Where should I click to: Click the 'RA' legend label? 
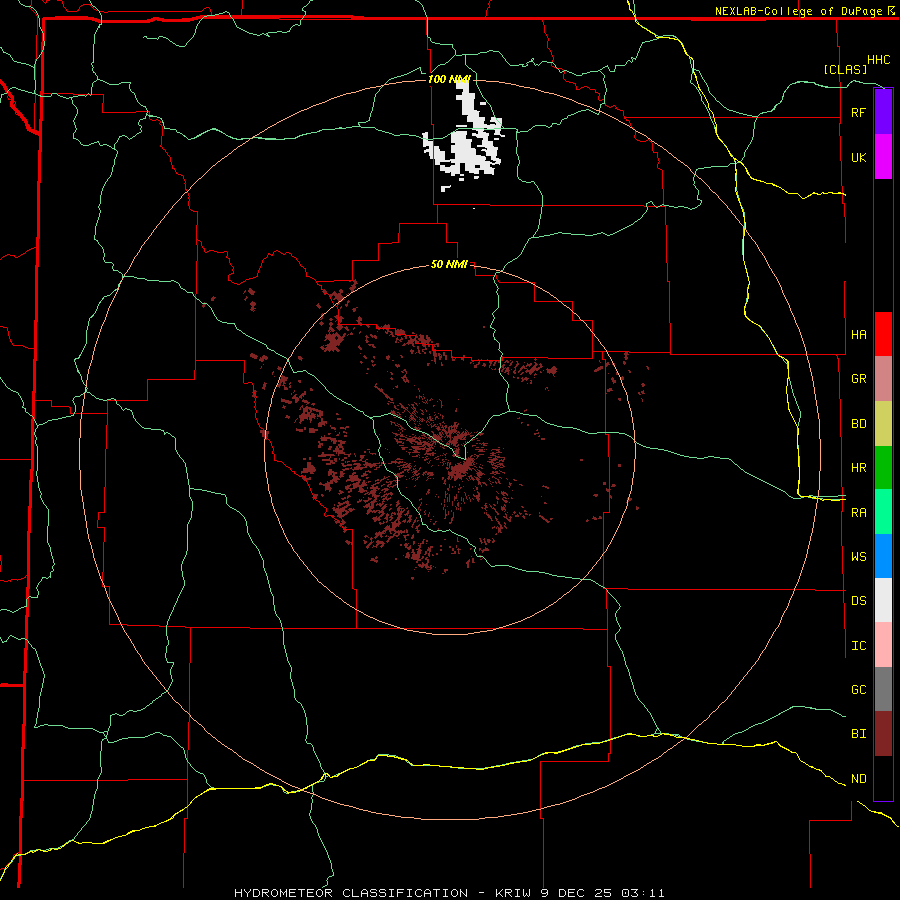858,513
